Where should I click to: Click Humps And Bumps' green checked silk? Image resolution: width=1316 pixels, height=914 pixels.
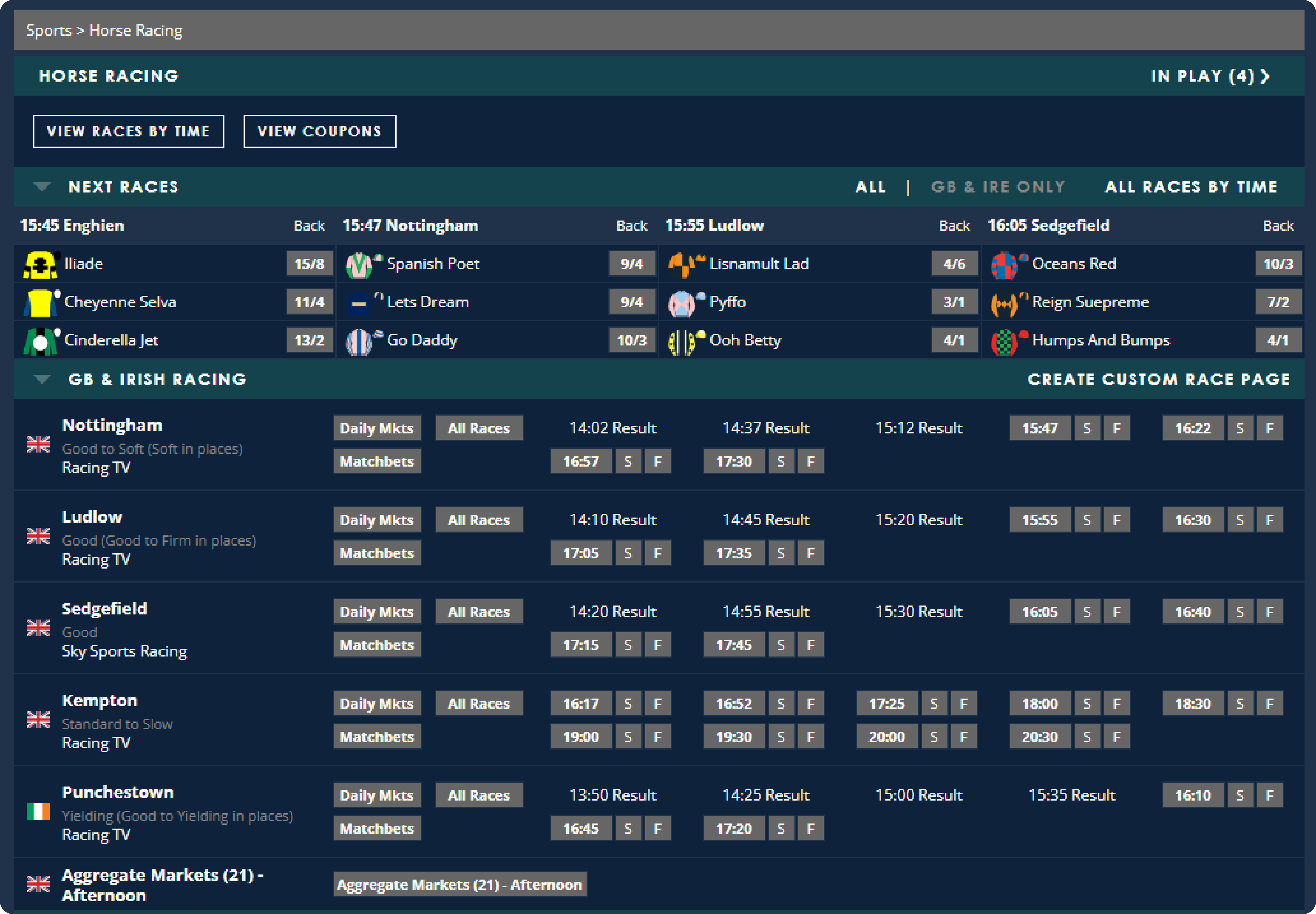[x=1005, y=341]
